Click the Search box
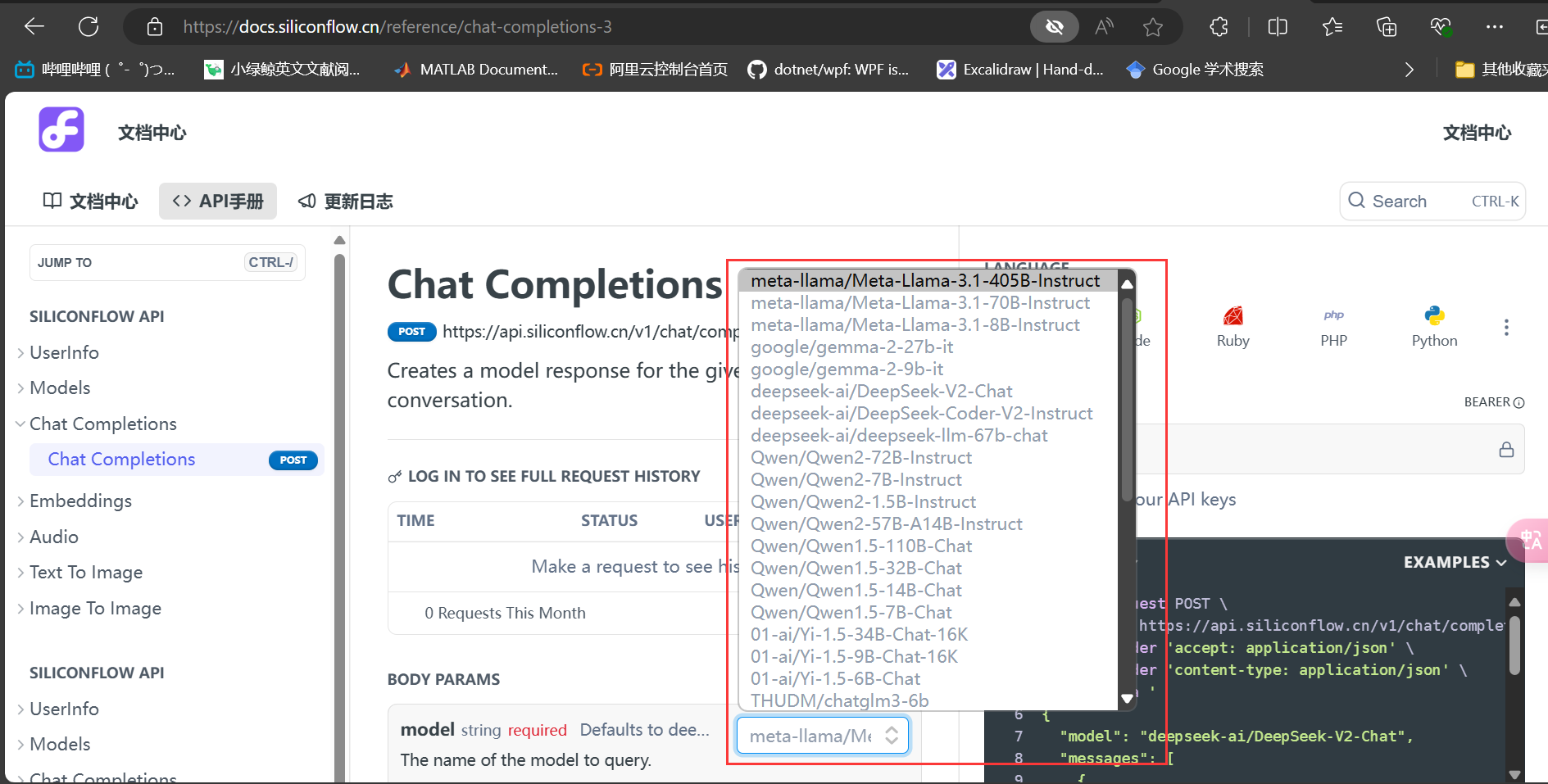 pyautogui.click(x=1432, y=202)
